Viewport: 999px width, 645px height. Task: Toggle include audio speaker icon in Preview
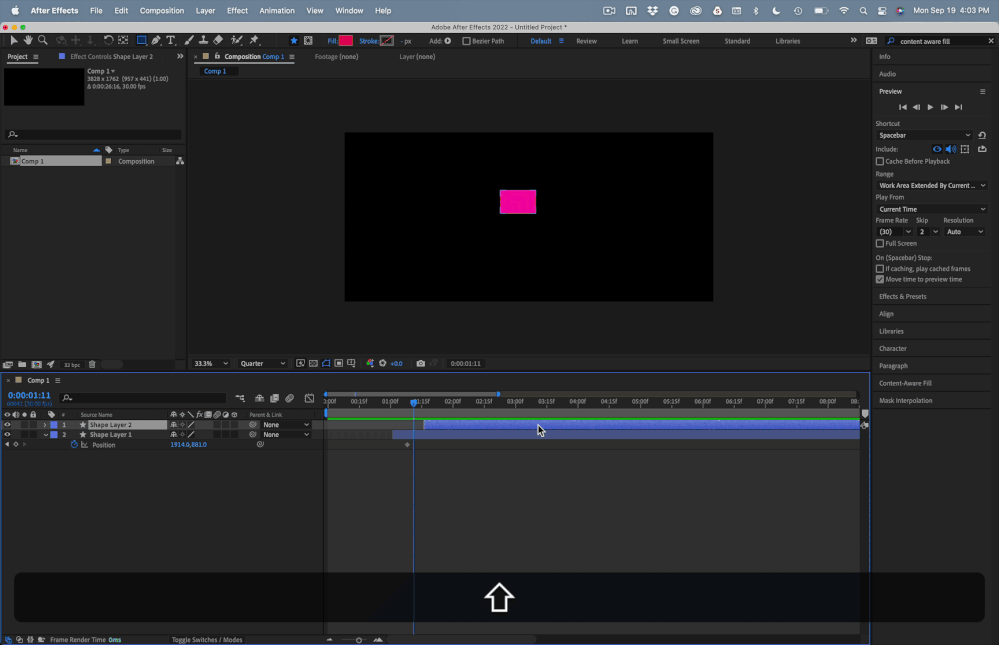tap(951, 149)
